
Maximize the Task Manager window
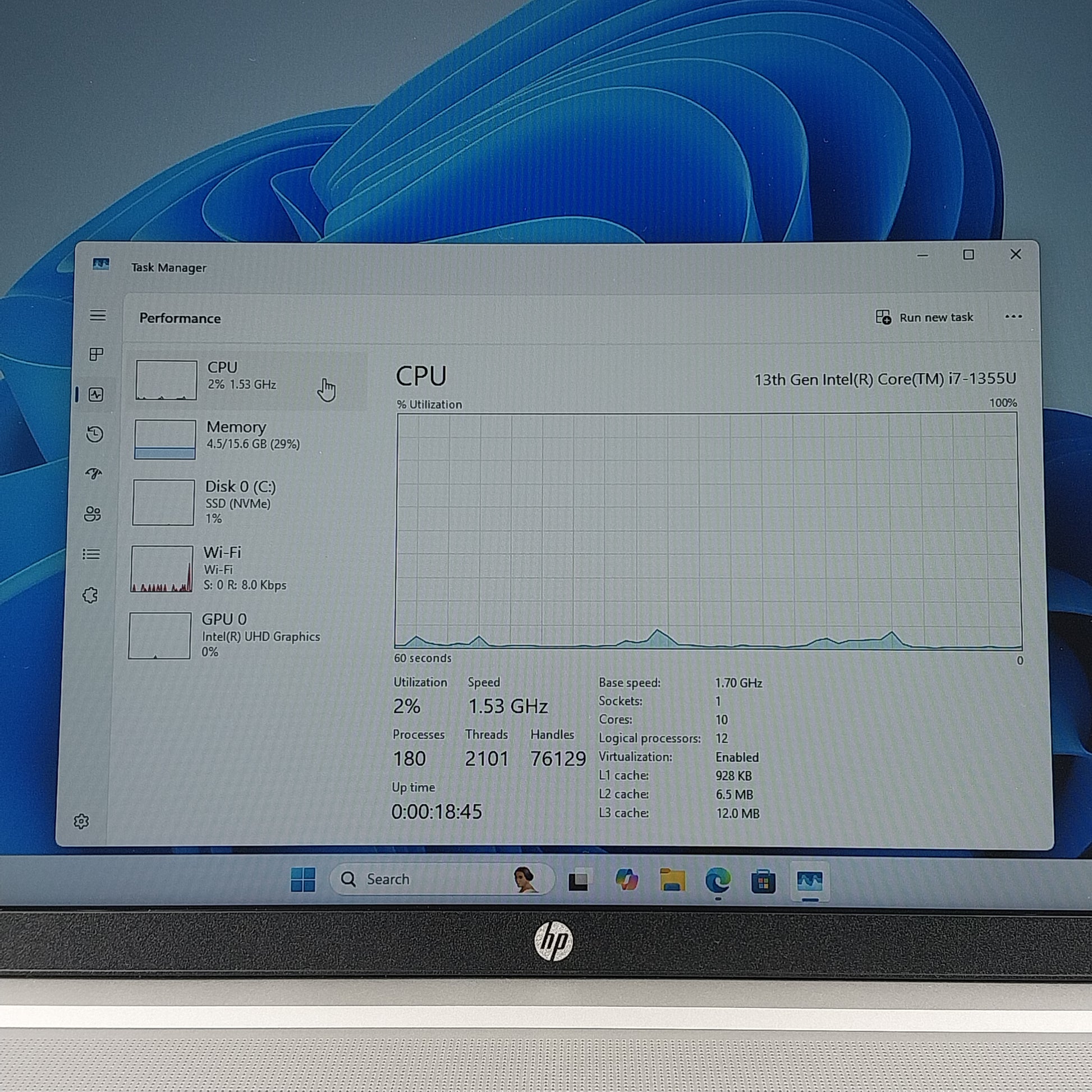[969, 254]
